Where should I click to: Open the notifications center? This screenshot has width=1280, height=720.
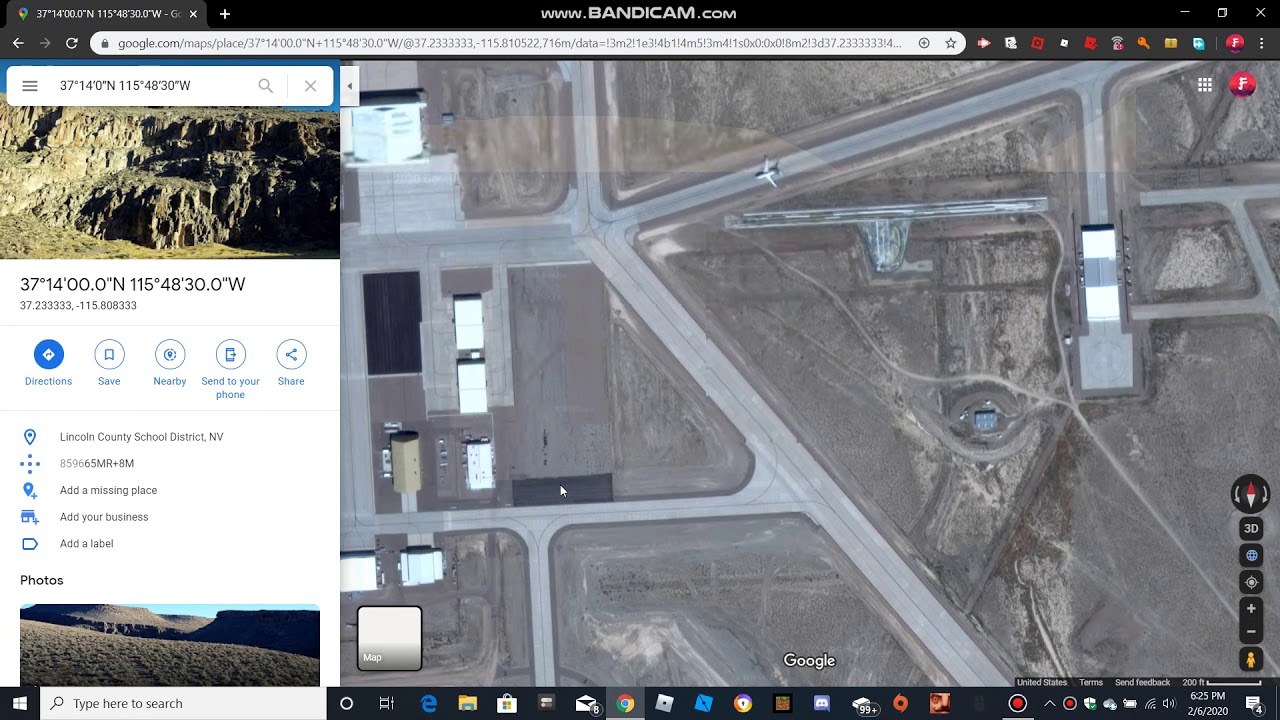point(1254,704)
